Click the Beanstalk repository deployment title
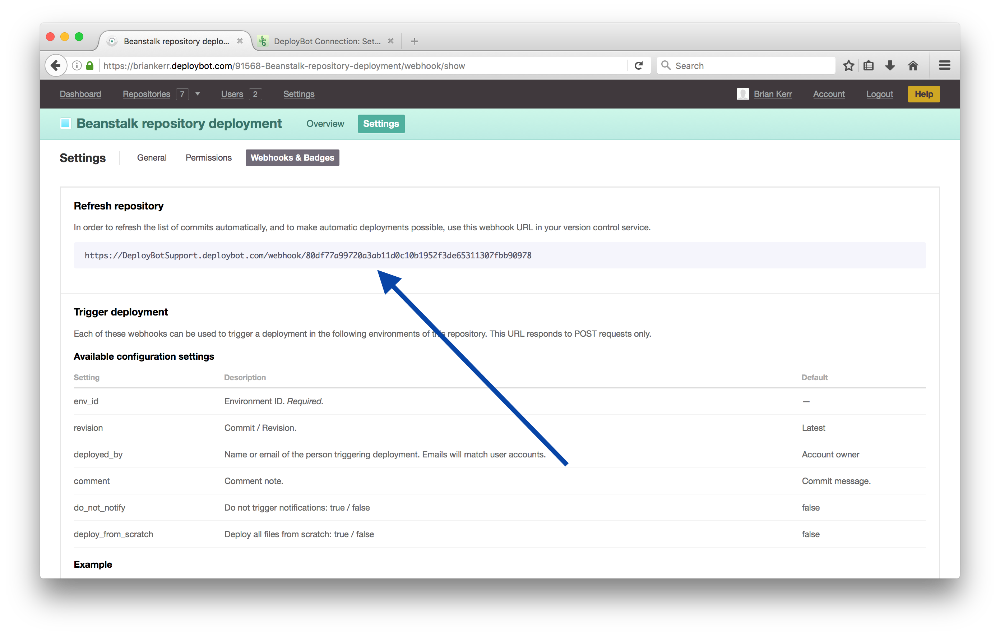1000x636 pixels. pos(179,124)
